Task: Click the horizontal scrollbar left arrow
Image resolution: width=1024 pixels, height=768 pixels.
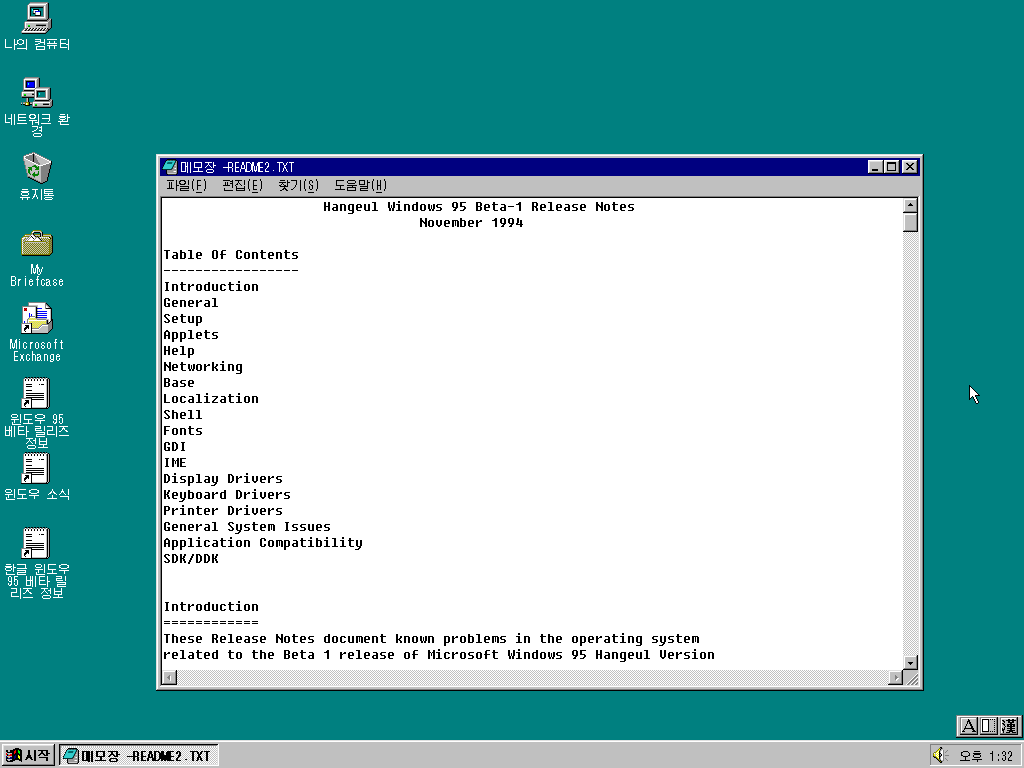Action: pos(170,678)
